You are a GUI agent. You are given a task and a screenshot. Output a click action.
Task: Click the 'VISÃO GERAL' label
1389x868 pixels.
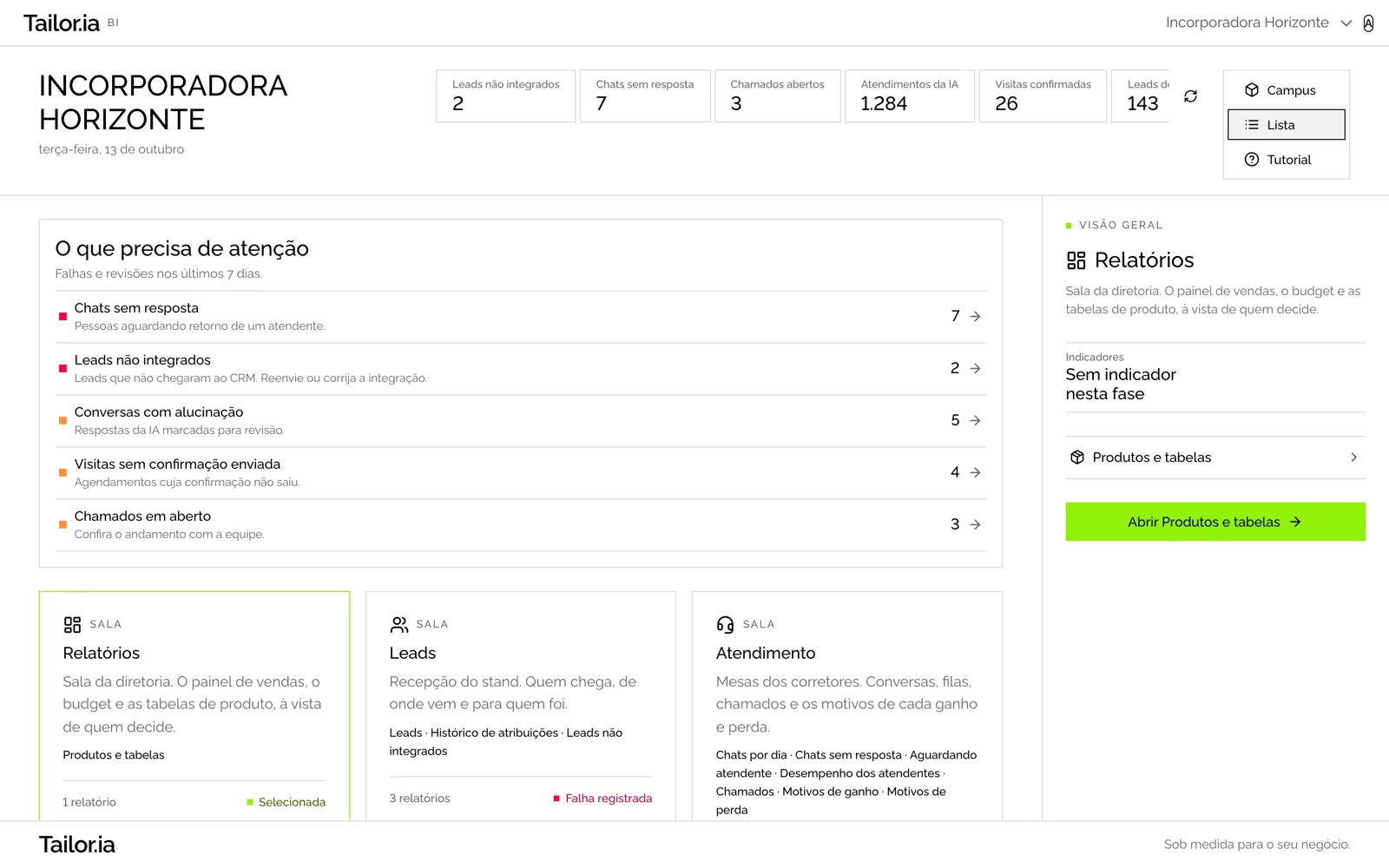[x=1121, y=226]
